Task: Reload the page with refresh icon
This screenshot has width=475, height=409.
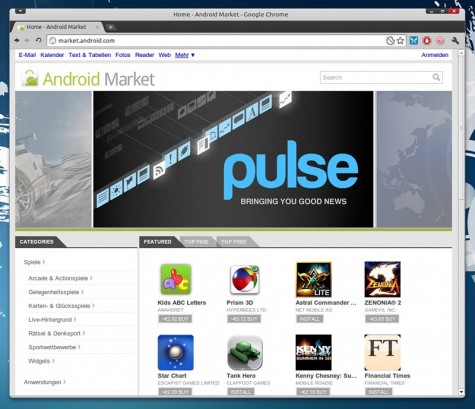Action: click(38, 40)
